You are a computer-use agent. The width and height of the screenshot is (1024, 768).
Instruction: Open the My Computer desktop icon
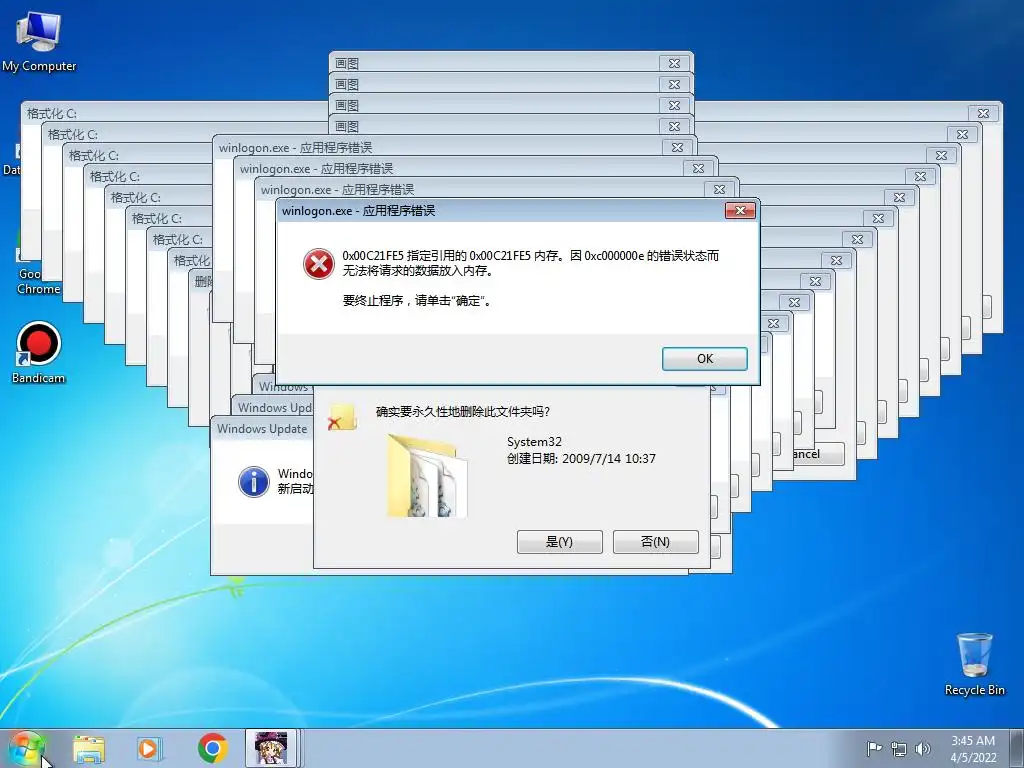tap(39, 40)
